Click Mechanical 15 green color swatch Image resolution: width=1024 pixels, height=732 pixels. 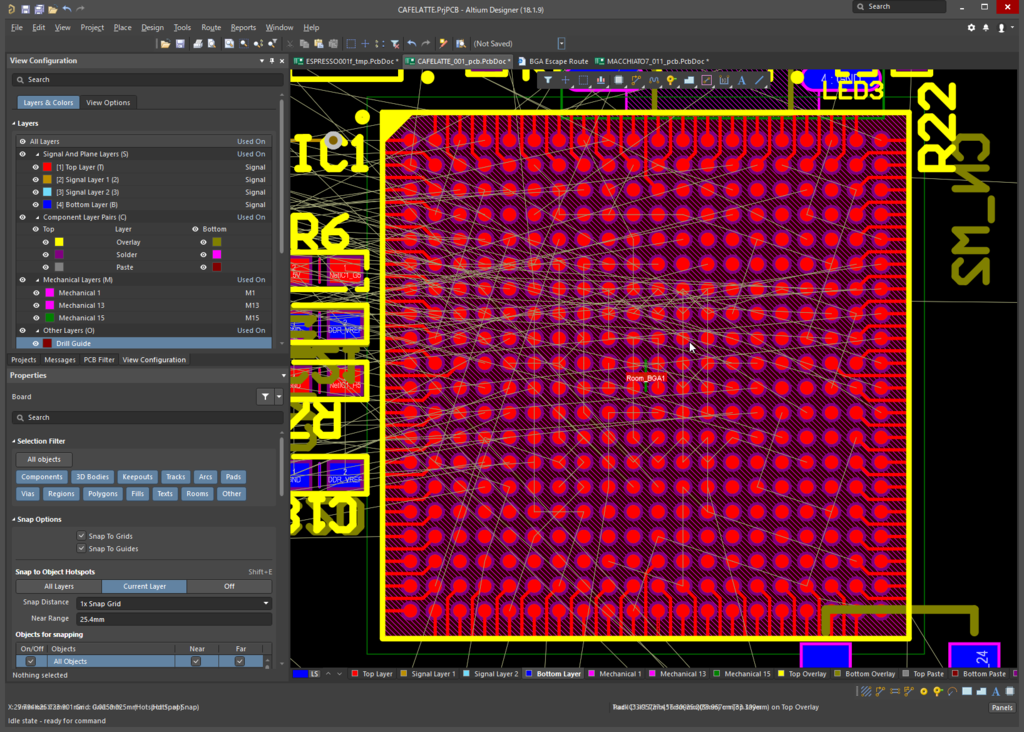pos(50,318)
